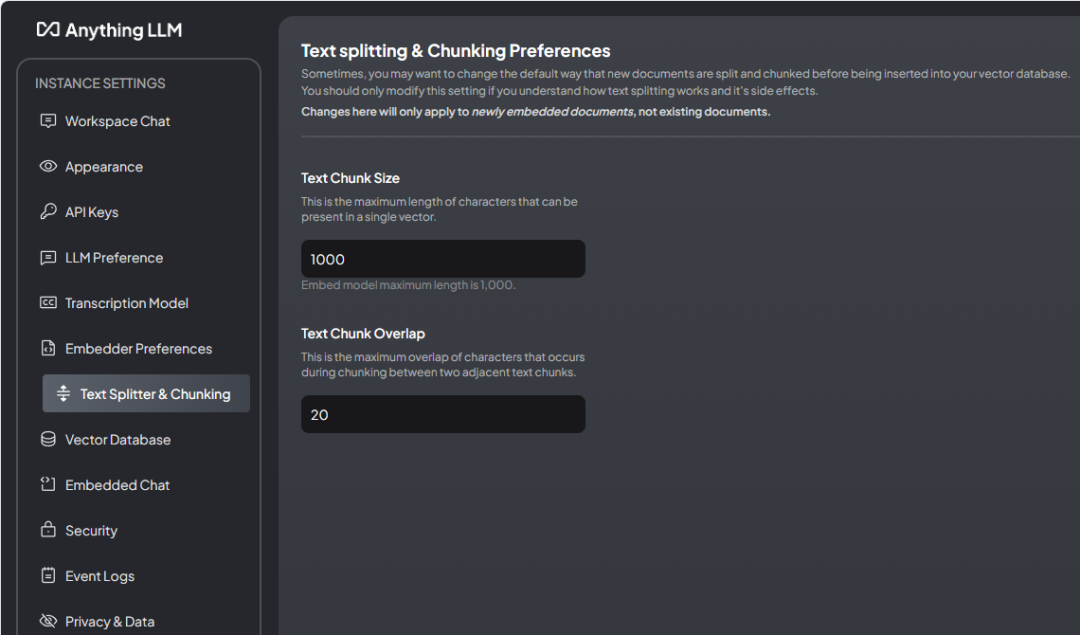Click the Embedder Preferences file icon
Image resolution: width=1080 pixels, height=635 pixels.
[48, 349]
